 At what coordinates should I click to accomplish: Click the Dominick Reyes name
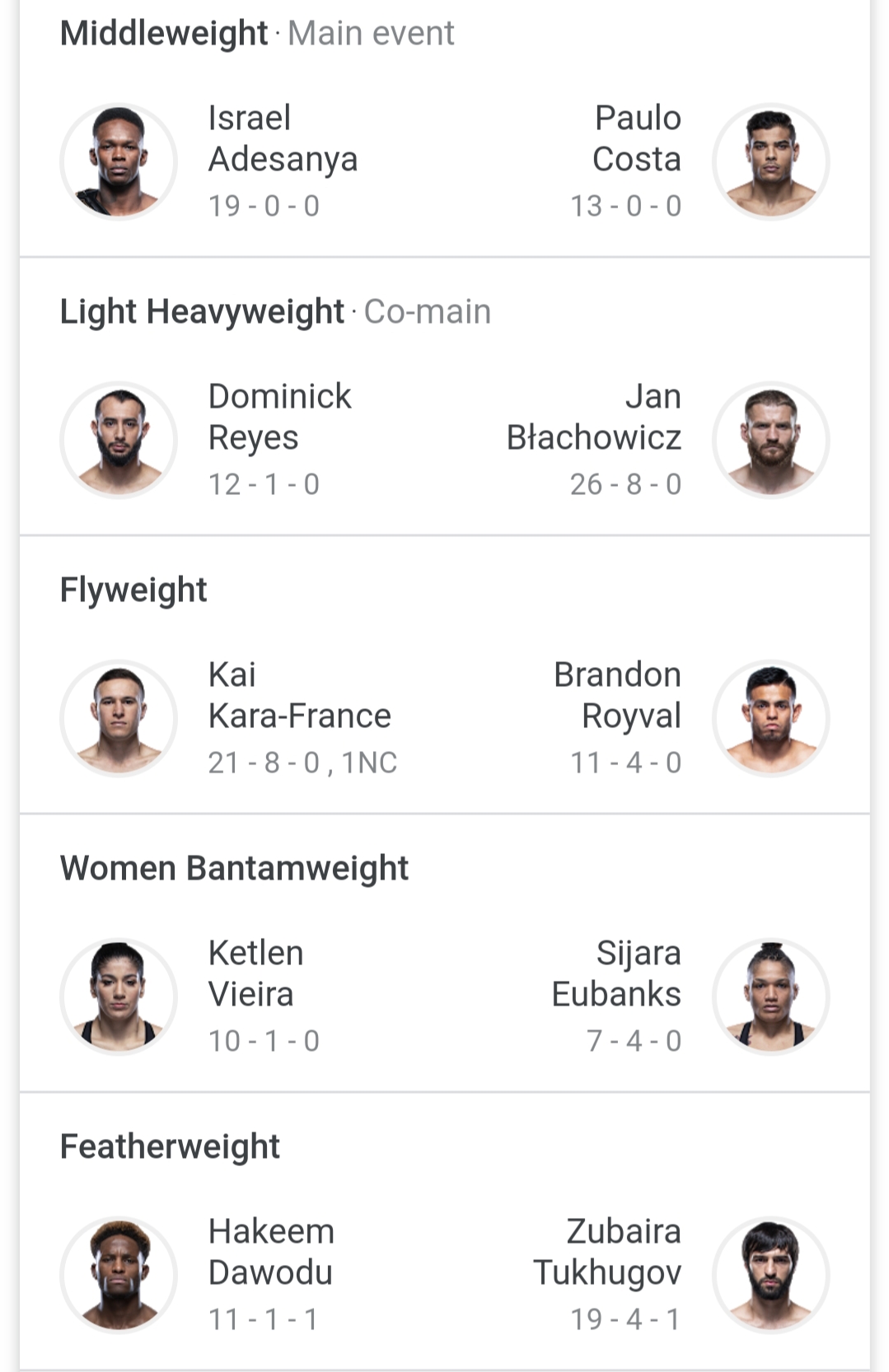[x=279, y=417]
